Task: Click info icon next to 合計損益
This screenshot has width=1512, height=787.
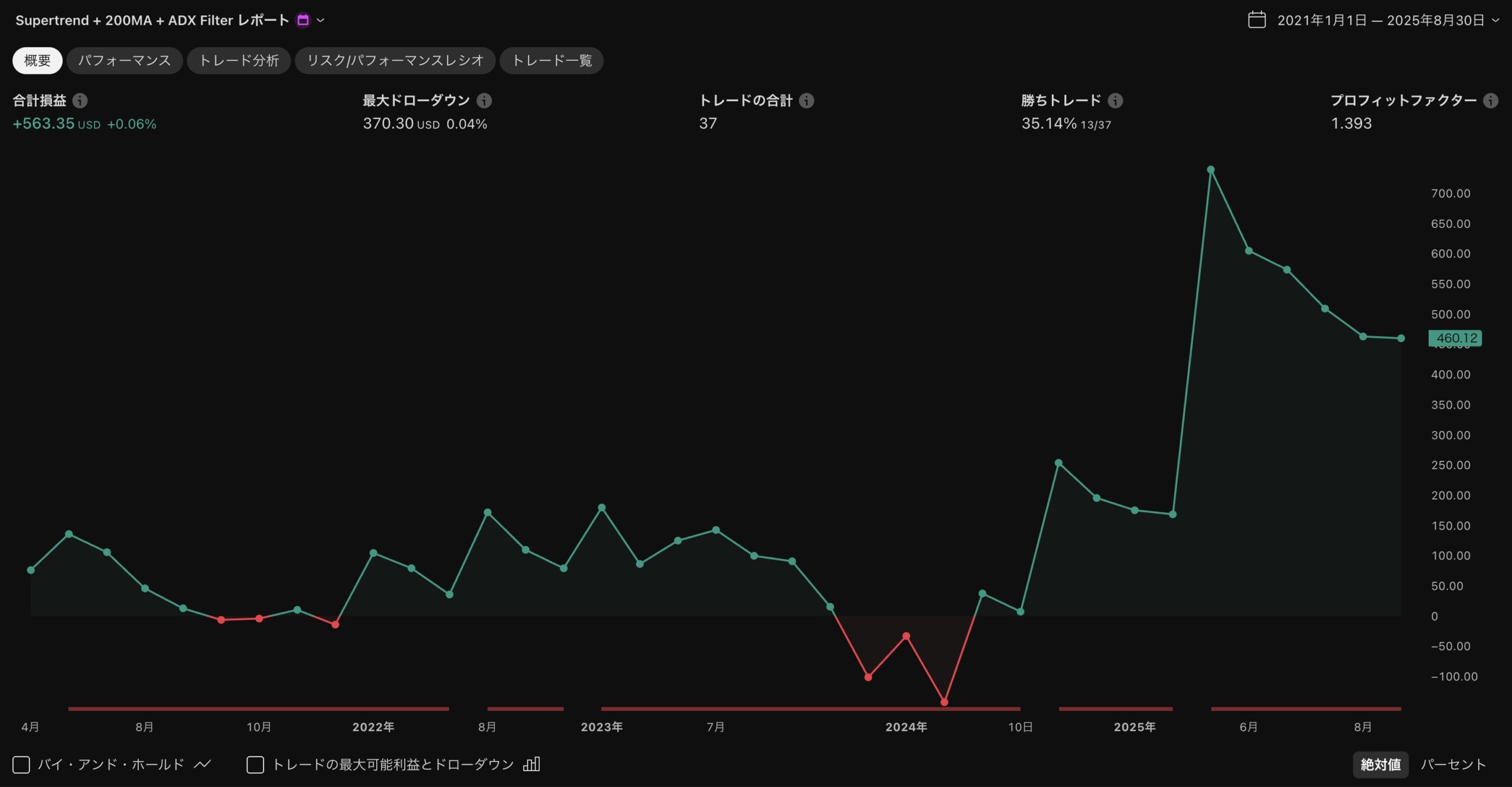Action: coord(80,101)
